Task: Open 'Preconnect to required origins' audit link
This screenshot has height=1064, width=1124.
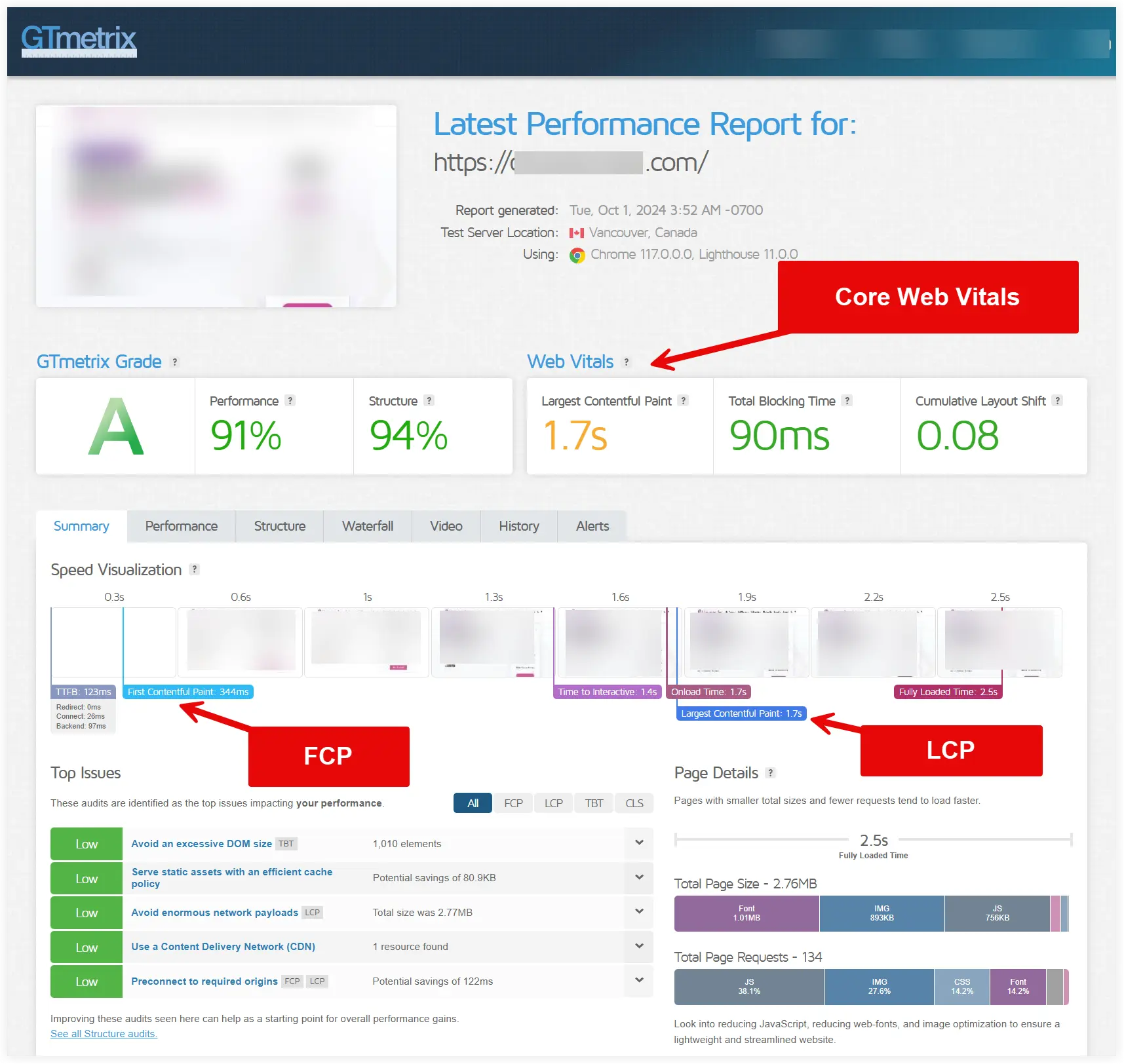Action: [204, 981]
